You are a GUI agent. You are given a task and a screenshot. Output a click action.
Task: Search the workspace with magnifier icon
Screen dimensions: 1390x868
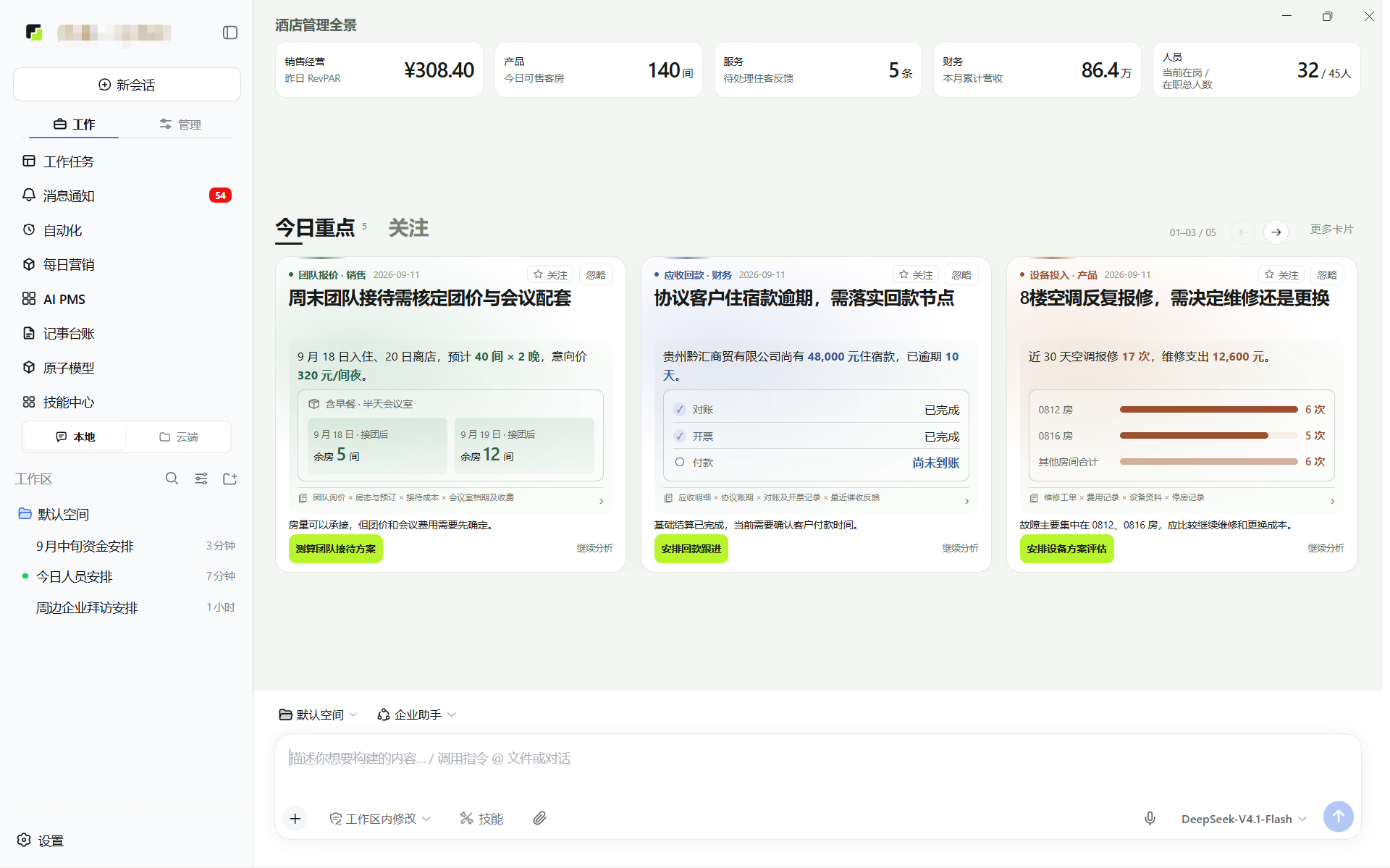coord(172,479)
